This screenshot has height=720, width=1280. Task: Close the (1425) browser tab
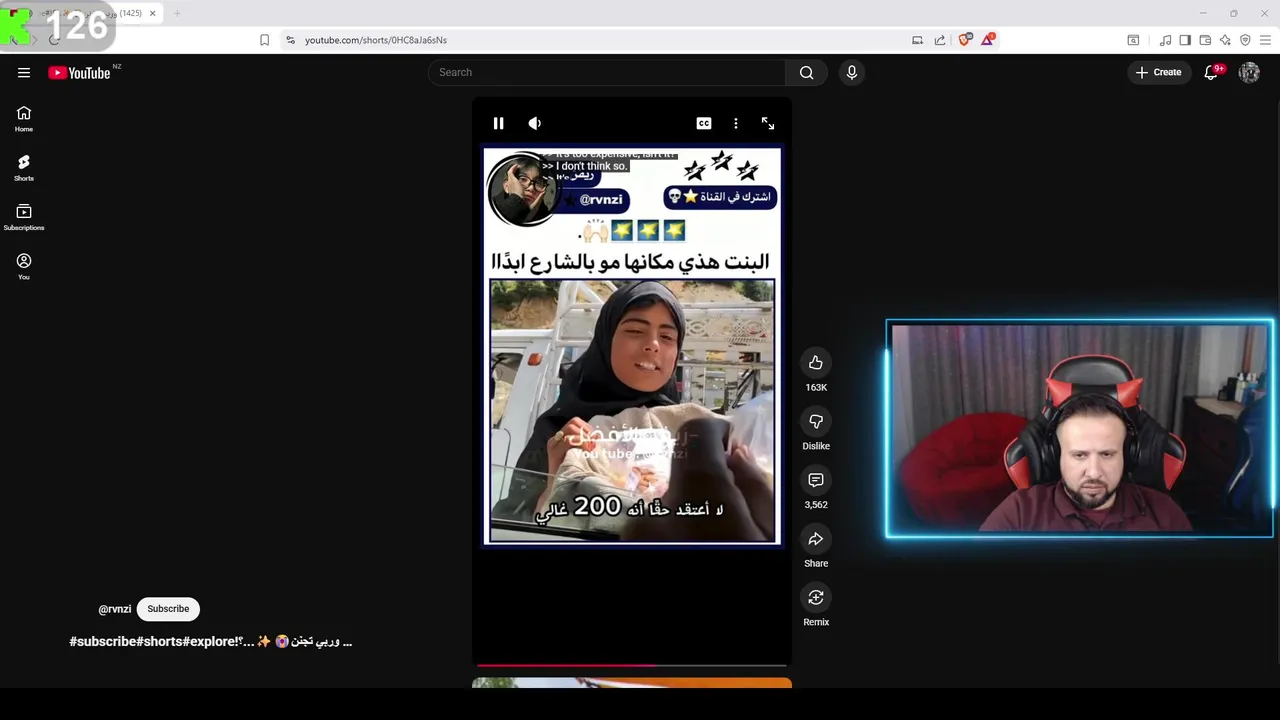(x=152, y=13)
